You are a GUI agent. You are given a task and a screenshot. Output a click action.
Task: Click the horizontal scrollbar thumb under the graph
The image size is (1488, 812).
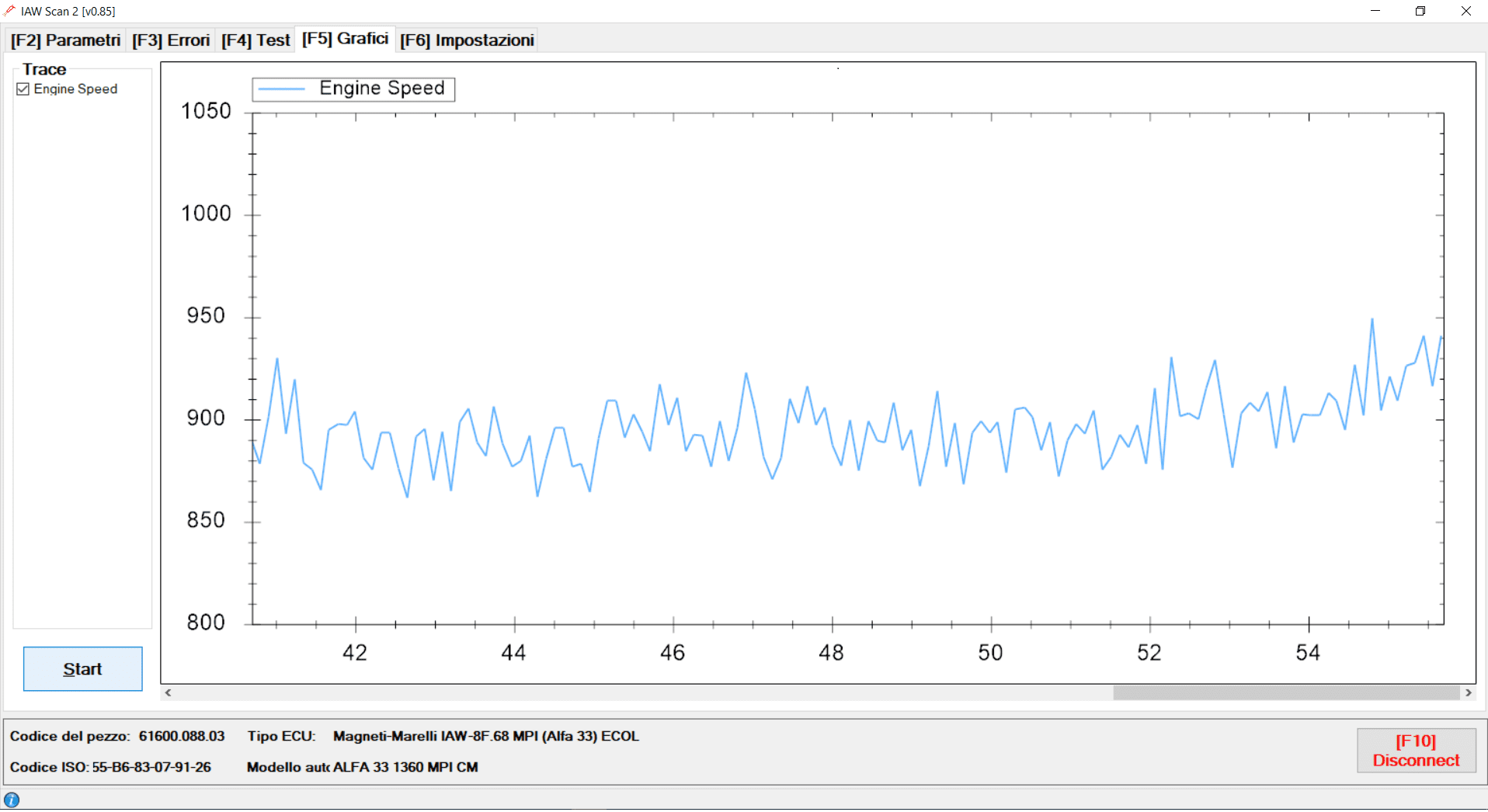pos(1286,692)
